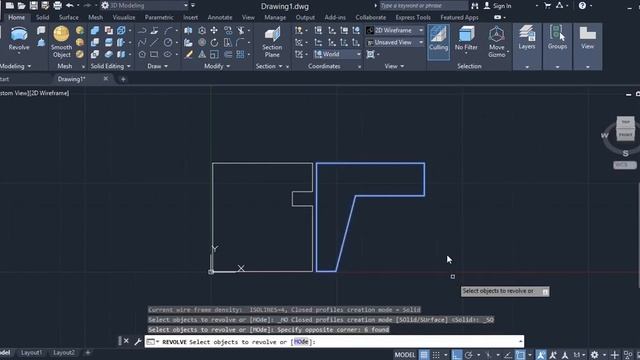The height and width of the screenshot is (360, 640).
Task: Switch to the Layout1 tab
Action: tap(31, 353)
